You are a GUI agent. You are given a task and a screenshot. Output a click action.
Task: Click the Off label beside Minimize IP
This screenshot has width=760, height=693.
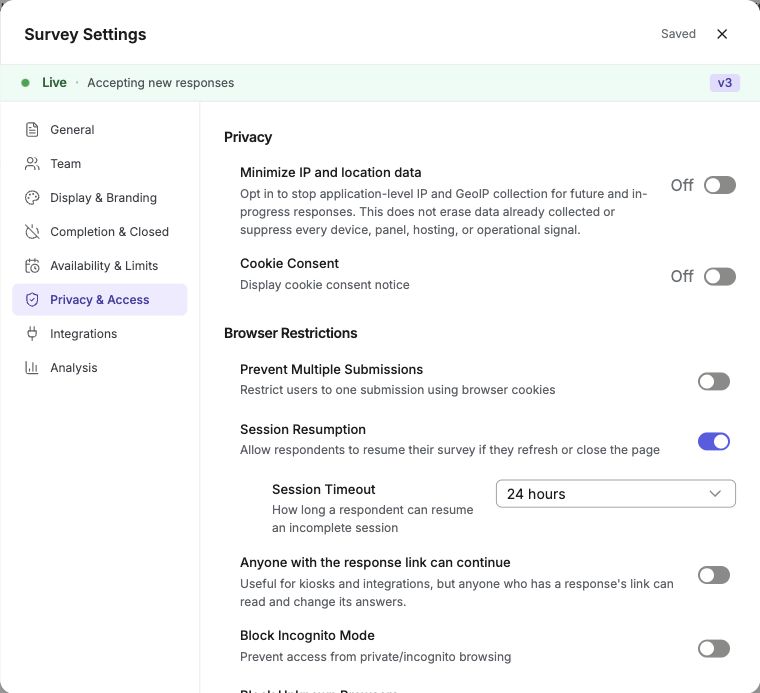(x=682, y=185)
